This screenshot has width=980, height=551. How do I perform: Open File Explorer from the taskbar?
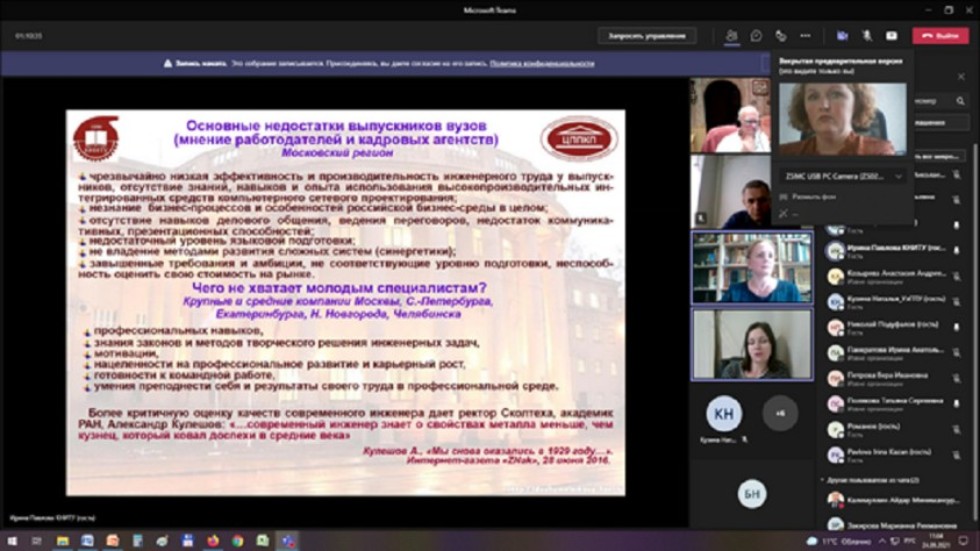62,541
